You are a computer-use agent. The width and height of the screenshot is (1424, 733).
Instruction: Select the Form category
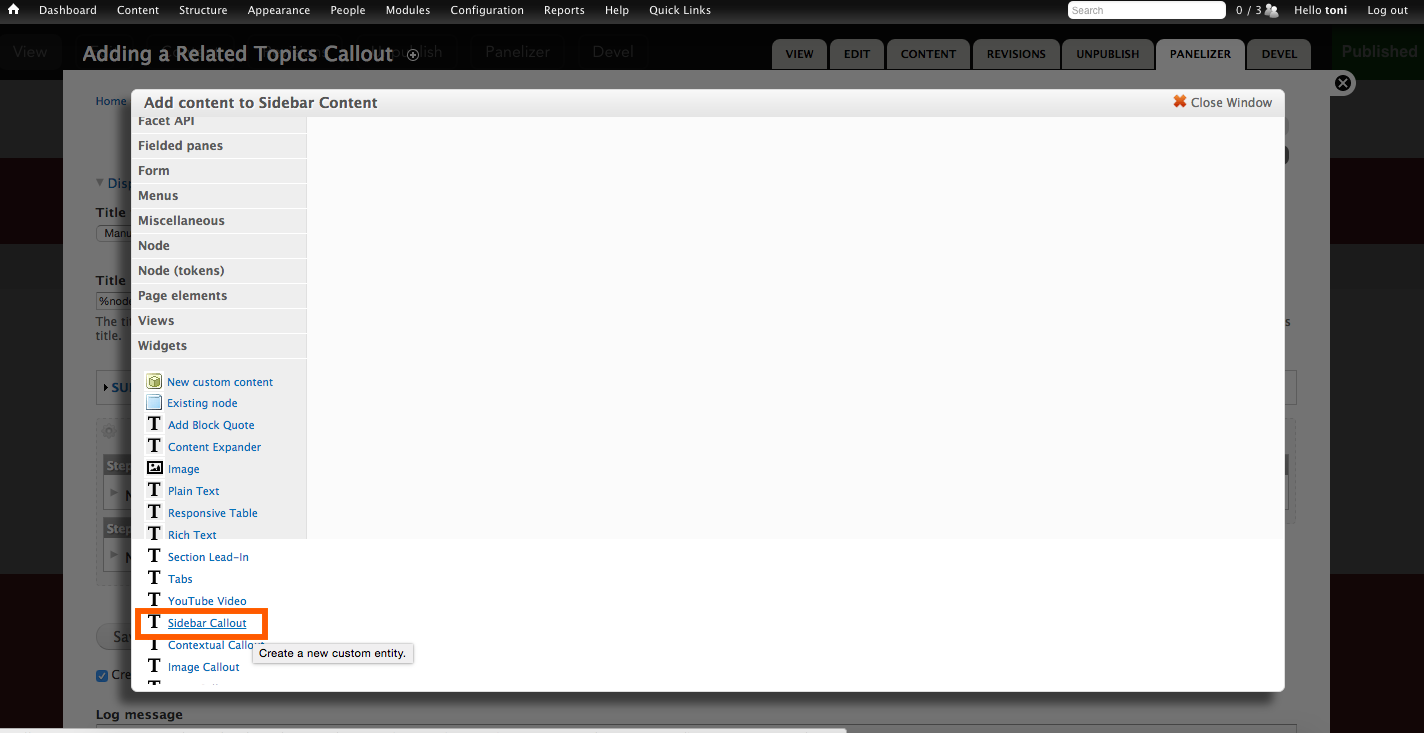pos(219,171)
